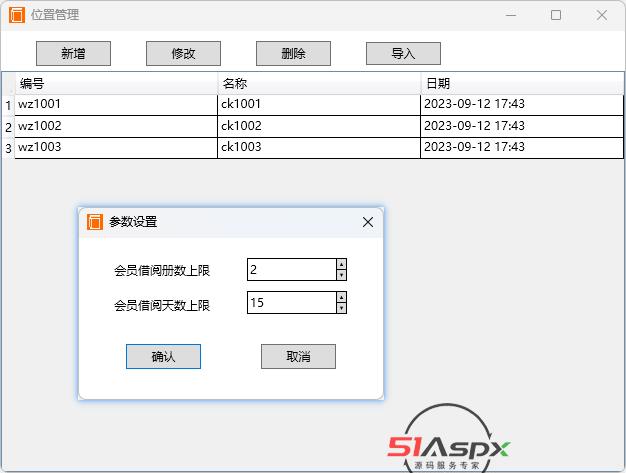This screenshot has width=626, height=473.
Task: Select the date cell in the wz1002 row
Action: [x=522, y=127]
